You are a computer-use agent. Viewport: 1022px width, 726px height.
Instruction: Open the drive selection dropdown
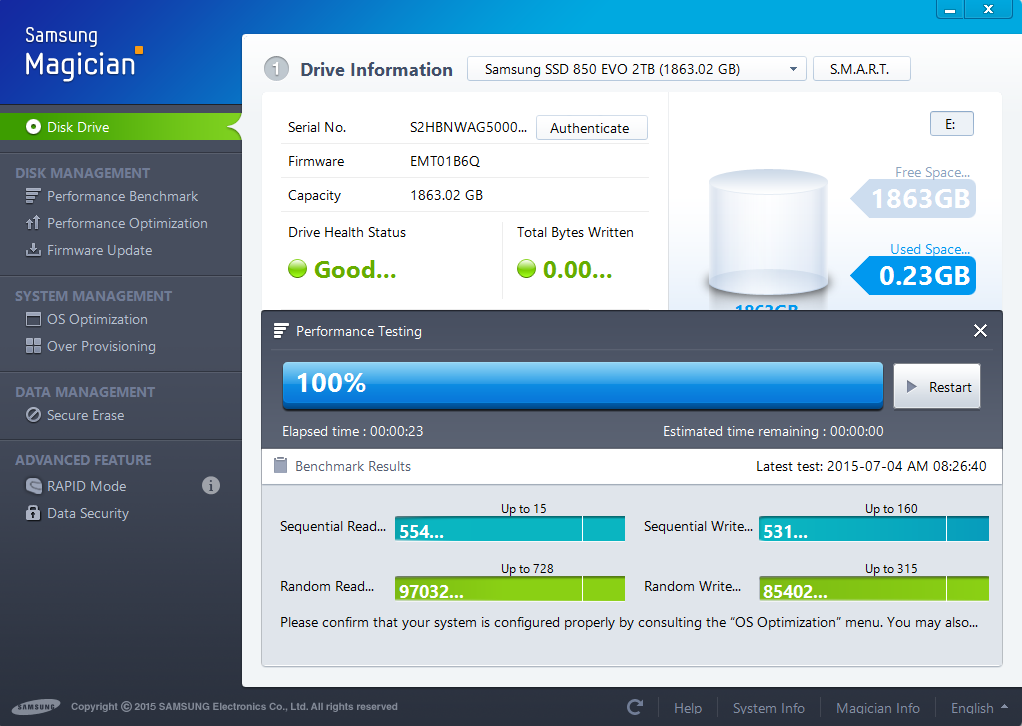click(x=636, y=69)
